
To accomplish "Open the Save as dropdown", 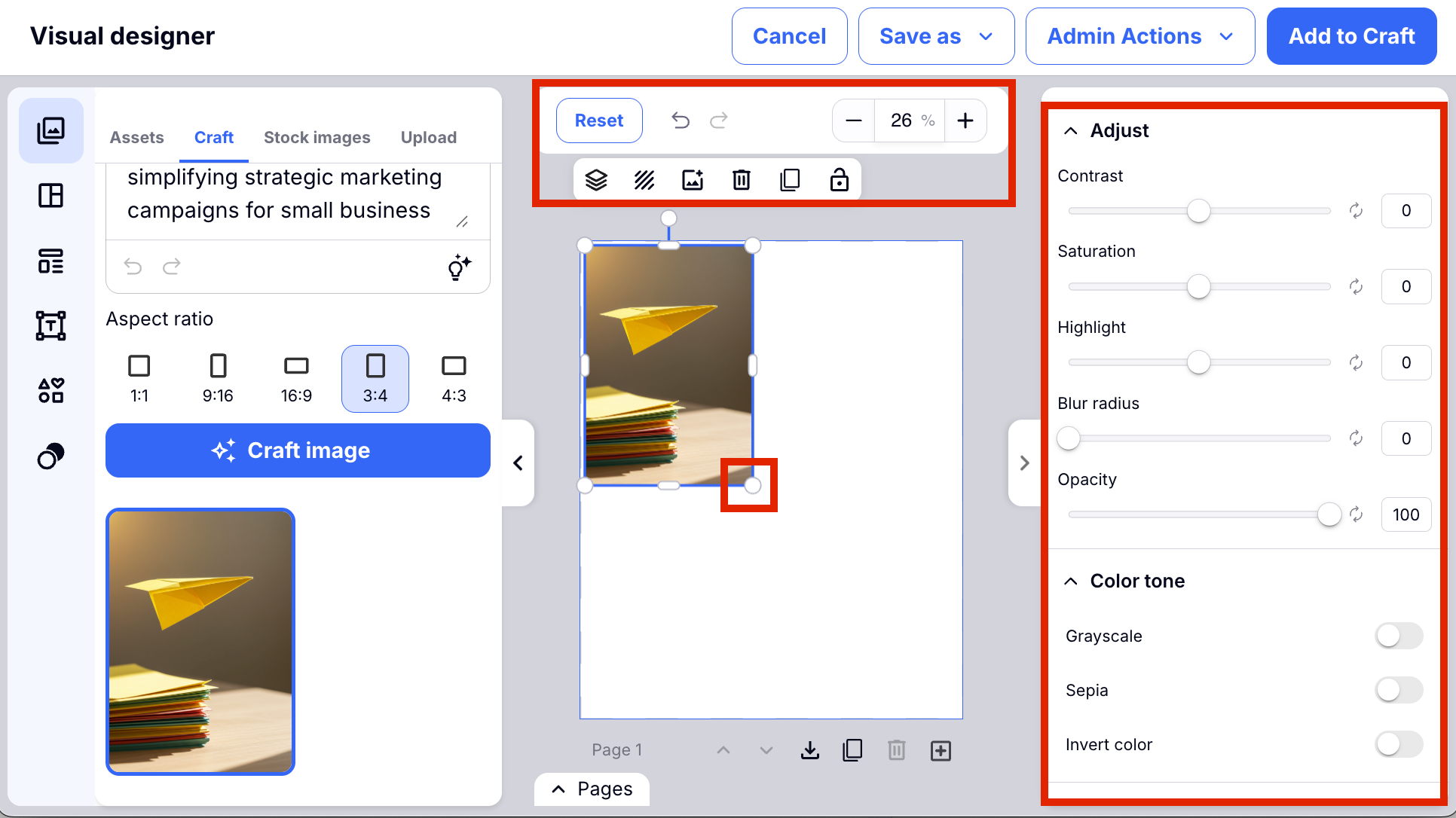I will click(x=936, y=36).
